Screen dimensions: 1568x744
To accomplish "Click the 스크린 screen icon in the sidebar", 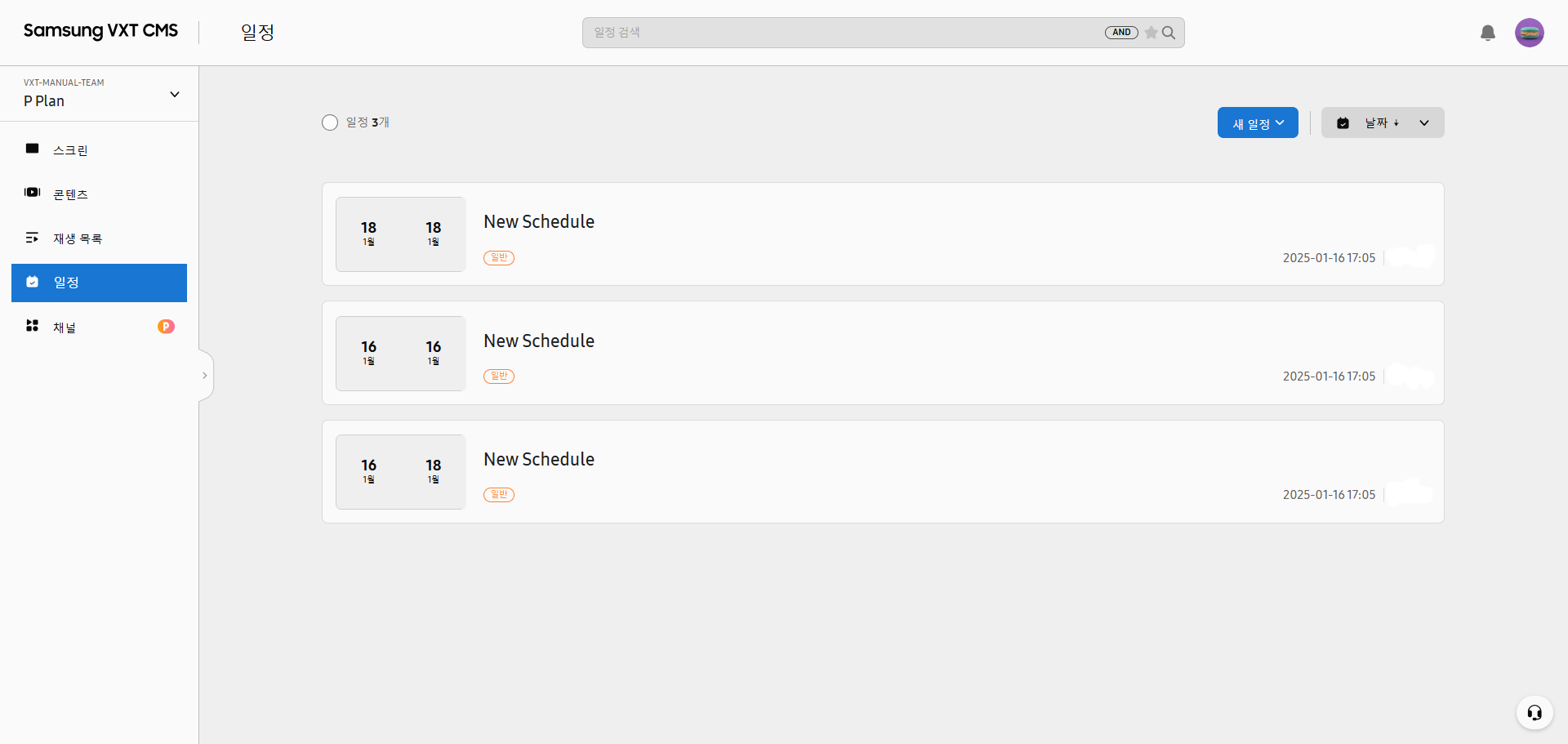I will click(33, 149).
